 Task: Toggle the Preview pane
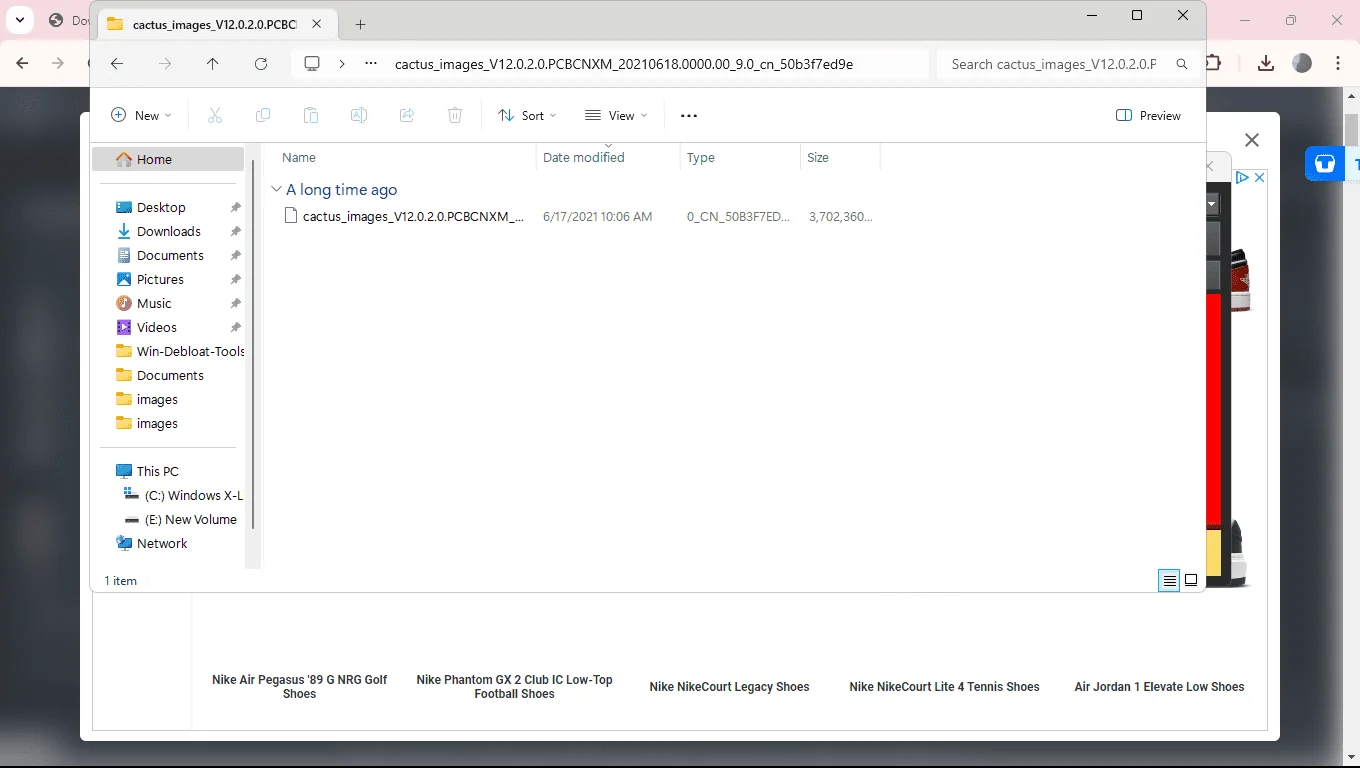(x=1148, y=116)
